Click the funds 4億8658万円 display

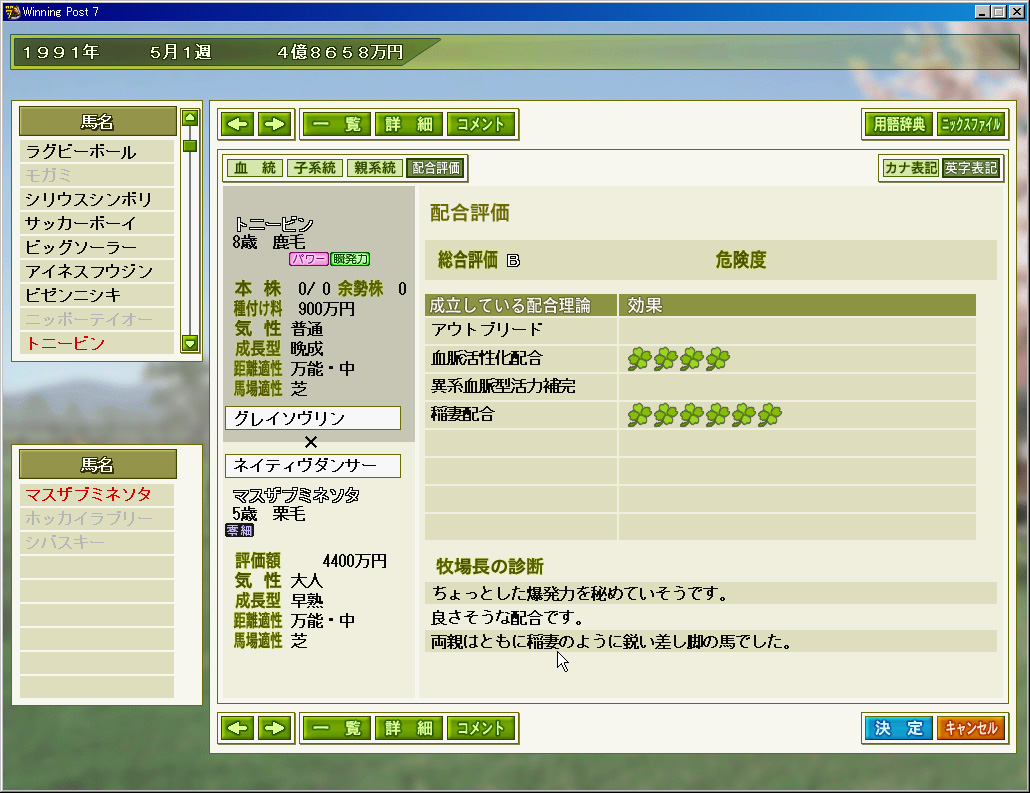pos(340,52)
